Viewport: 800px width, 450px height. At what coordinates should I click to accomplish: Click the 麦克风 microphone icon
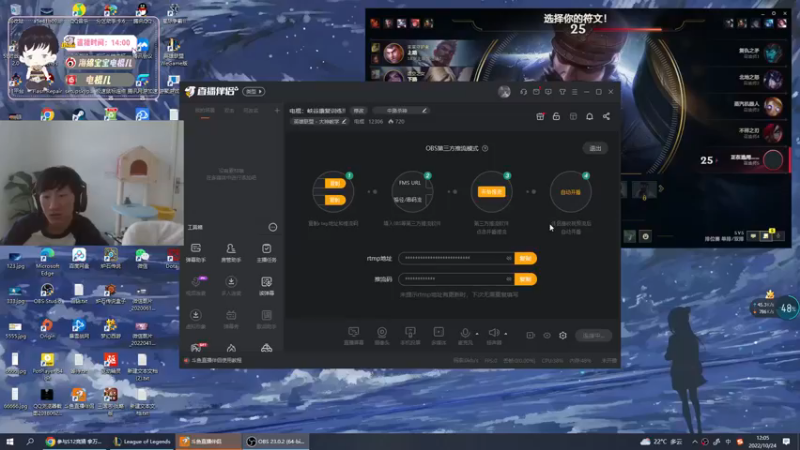pyautogui.click(x=465, y=333)
